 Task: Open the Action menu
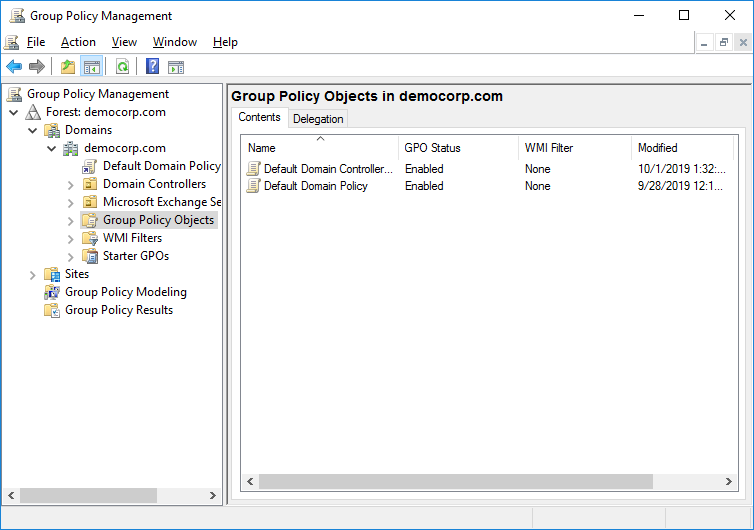tap(78, 42)
